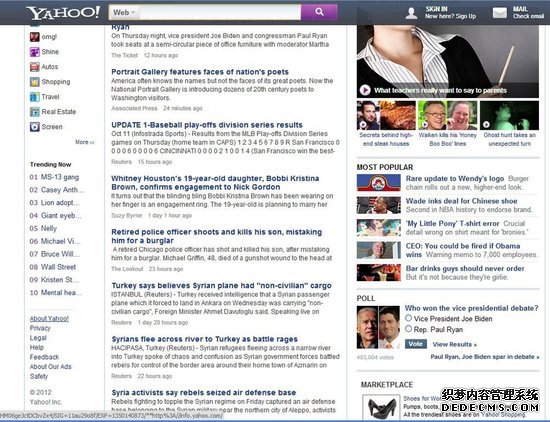This screenshot has width=550, height=422.
Task: Click the Shine sidebar icon
Action: pyautogui.click(x=34, y=52)
